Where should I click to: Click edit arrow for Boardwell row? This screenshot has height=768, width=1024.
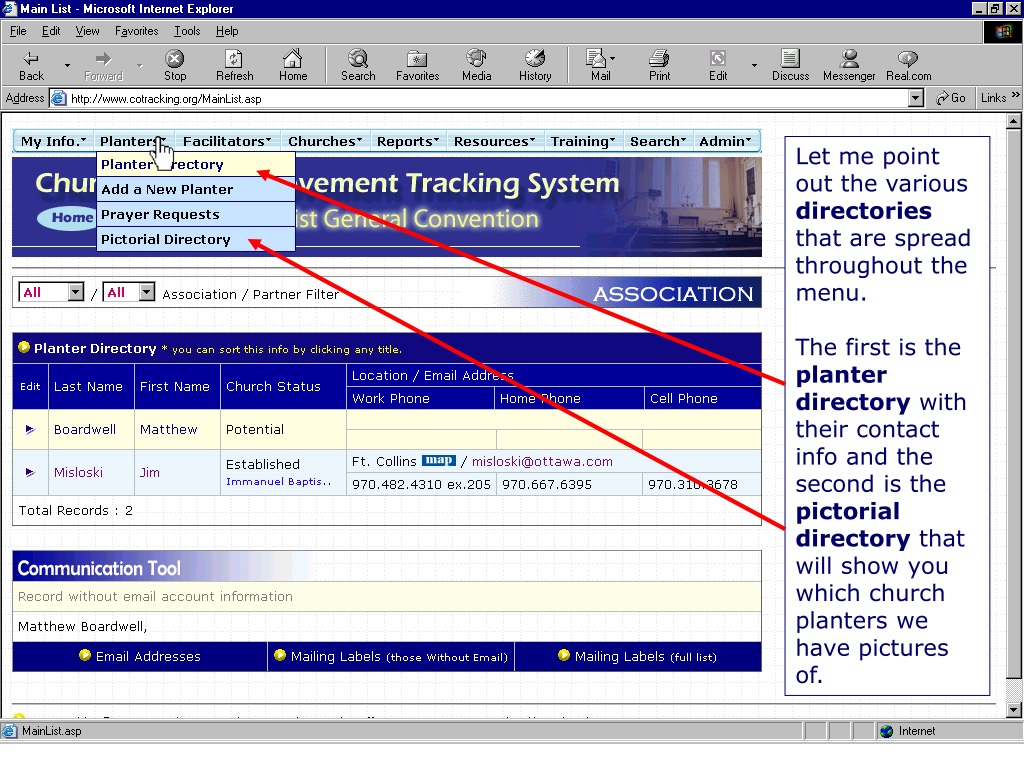[x=30, y=429]
